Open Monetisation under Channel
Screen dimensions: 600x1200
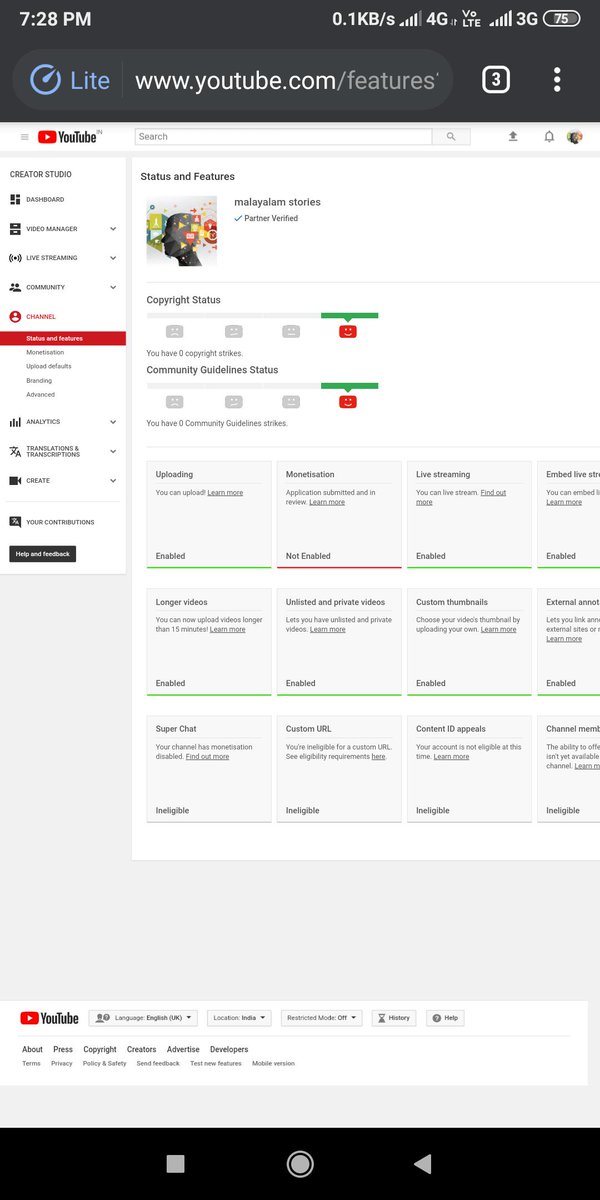point(45,353)
